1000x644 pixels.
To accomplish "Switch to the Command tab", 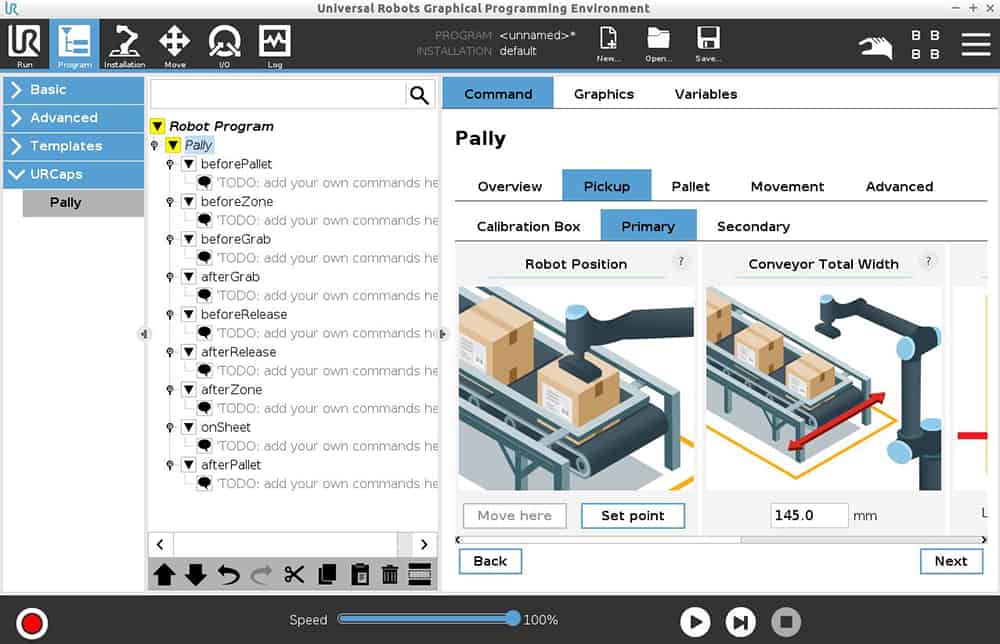I will 498,94.
